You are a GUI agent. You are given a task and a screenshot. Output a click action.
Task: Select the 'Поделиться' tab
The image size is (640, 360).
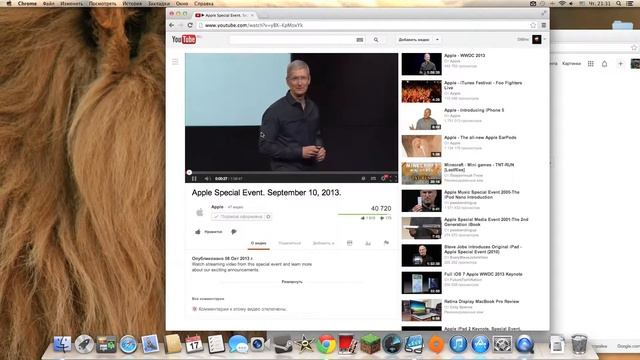point(289,243)
